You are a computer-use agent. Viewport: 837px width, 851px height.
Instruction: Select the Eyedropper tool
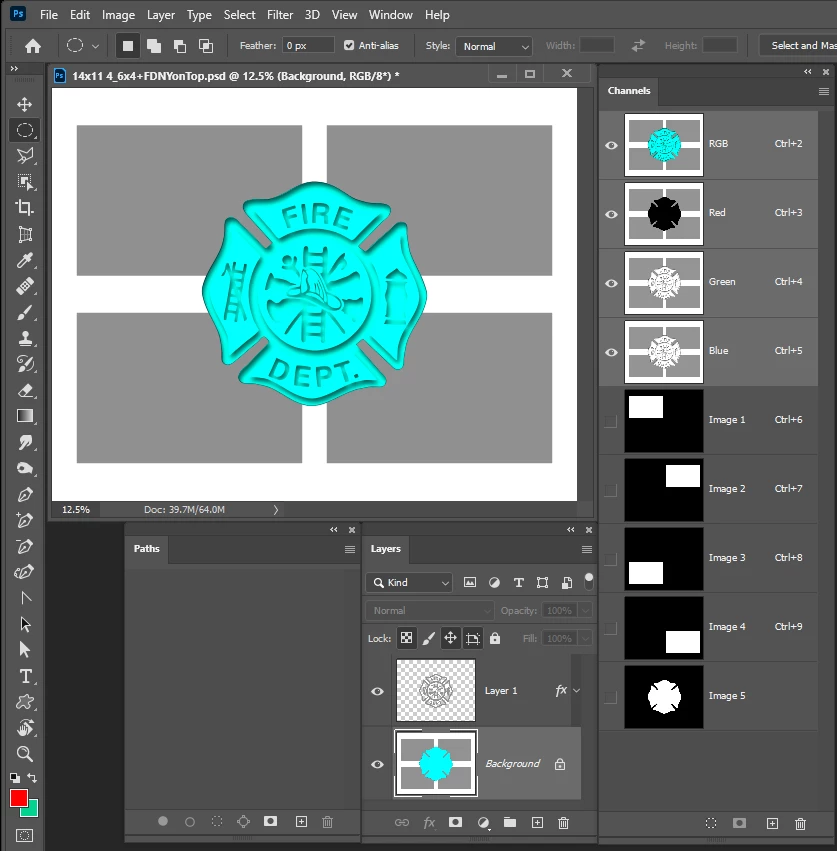(x=24, y=260)
